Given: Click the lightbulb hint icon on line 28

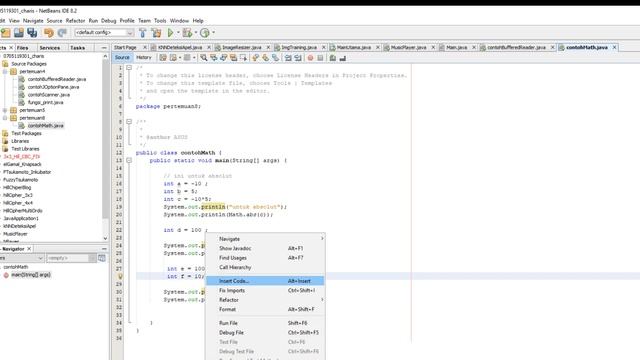Looking at the screenshot, I should pos(120,276).
